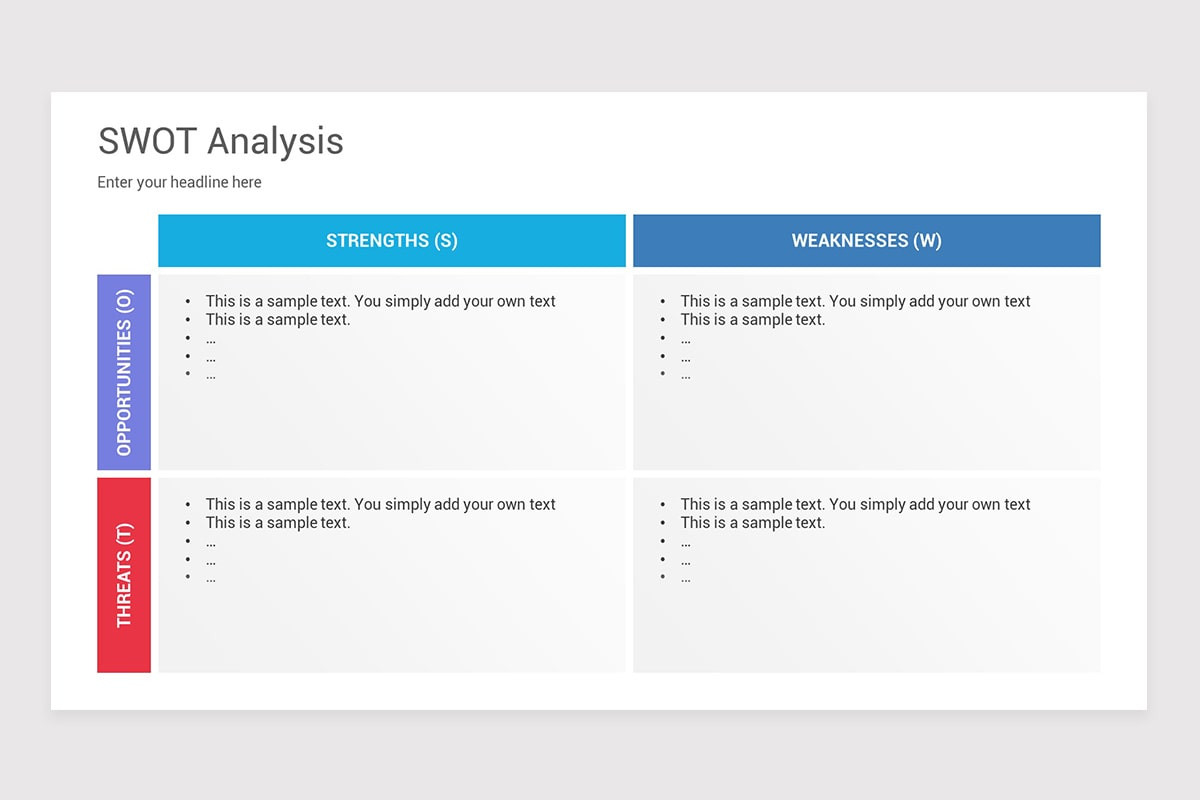Click first bullet in Weaknesses-Threats cell
Viewport: 1200px width, 800px height.
click(x=855, y=504)
